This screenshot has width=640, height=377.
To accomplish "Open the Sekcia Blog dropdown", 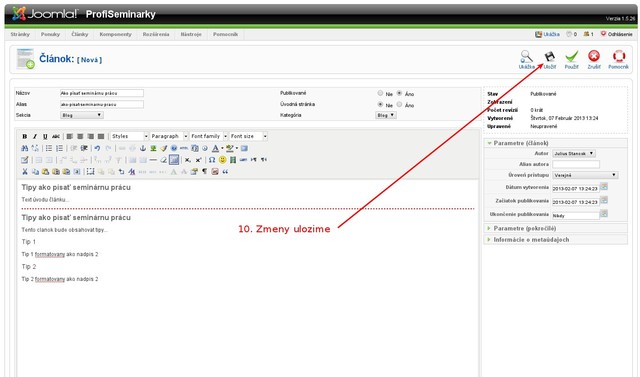I will pos(82,115).
